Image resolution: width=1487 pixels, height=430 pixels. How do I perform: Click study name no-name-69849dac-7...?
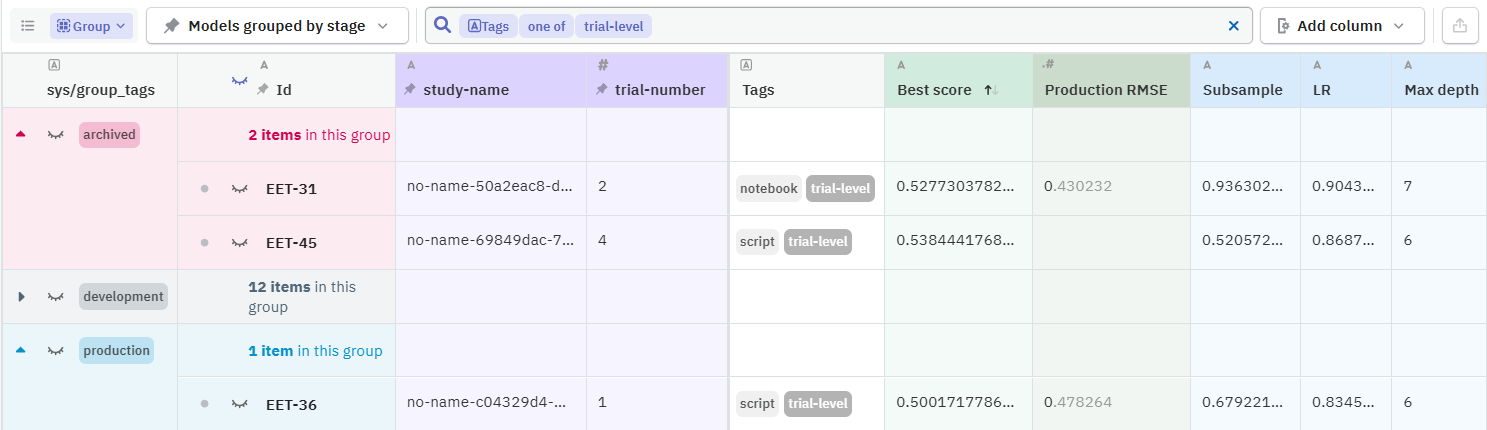tap(490, 240)
